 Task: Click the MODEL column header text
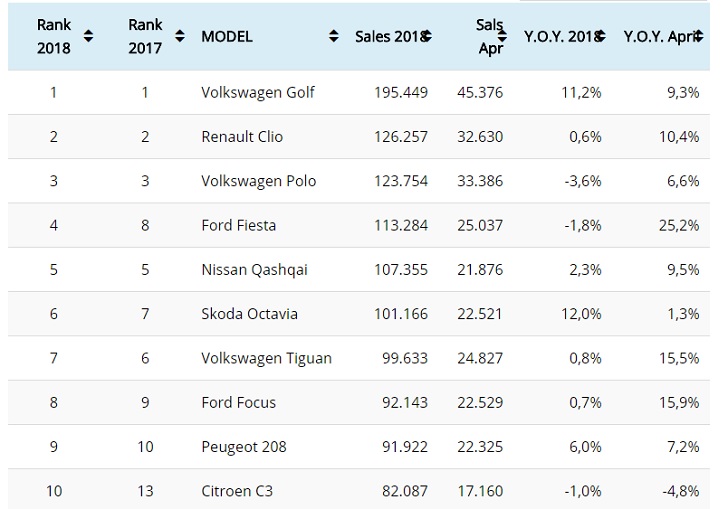click(x=227, y=36)
